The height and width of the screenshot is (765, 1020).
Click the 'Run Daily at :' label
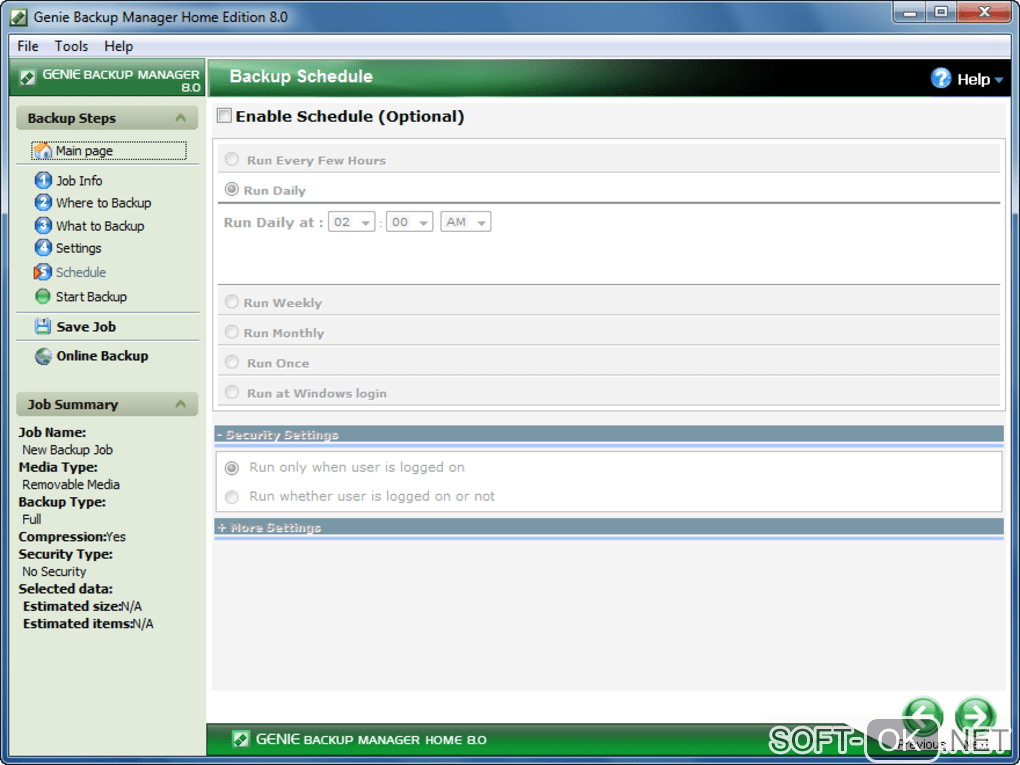click(x=273, y=222)
